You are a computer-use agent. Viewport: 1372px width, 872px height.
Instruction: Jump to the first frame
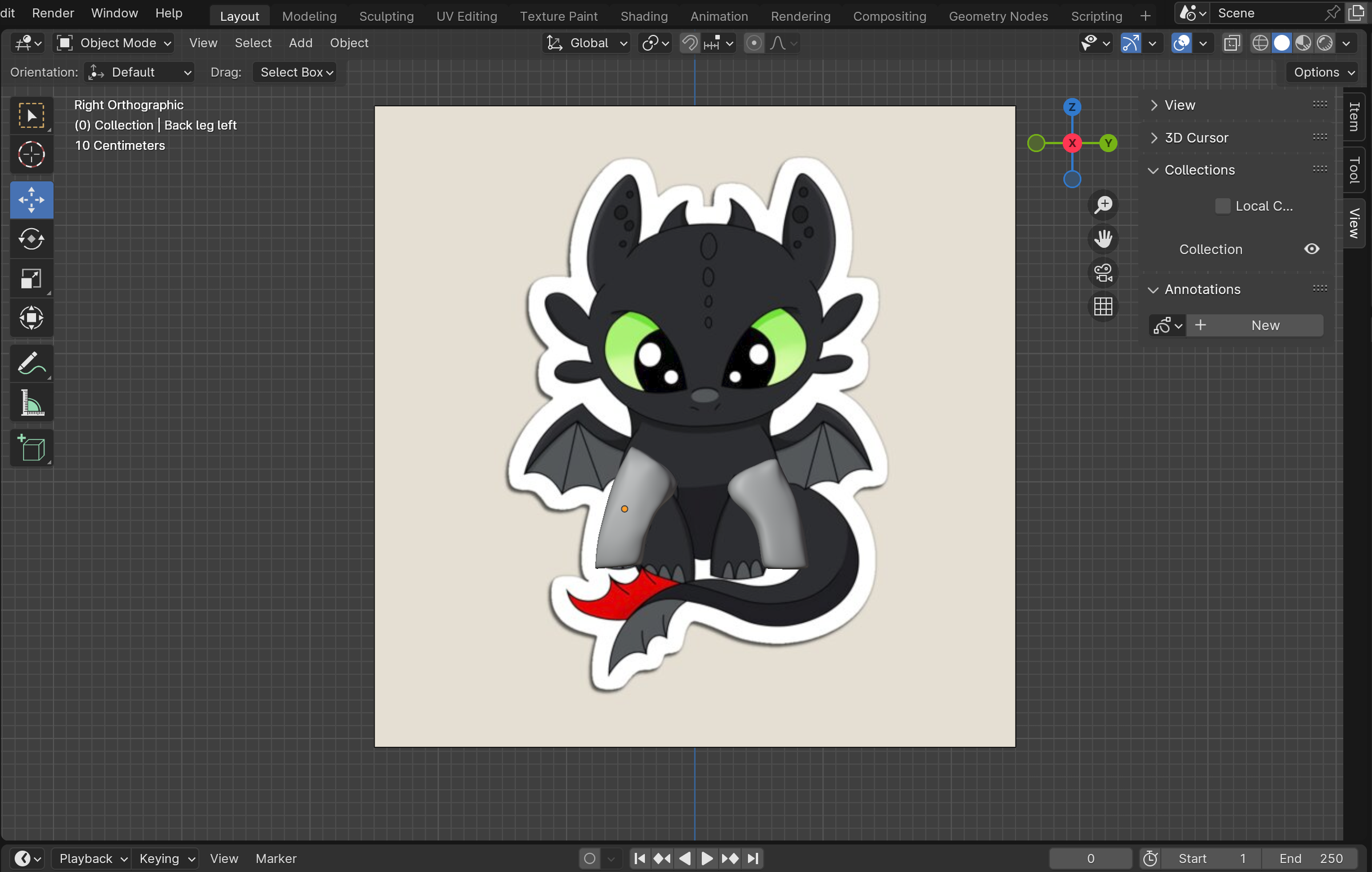[640, 858]
